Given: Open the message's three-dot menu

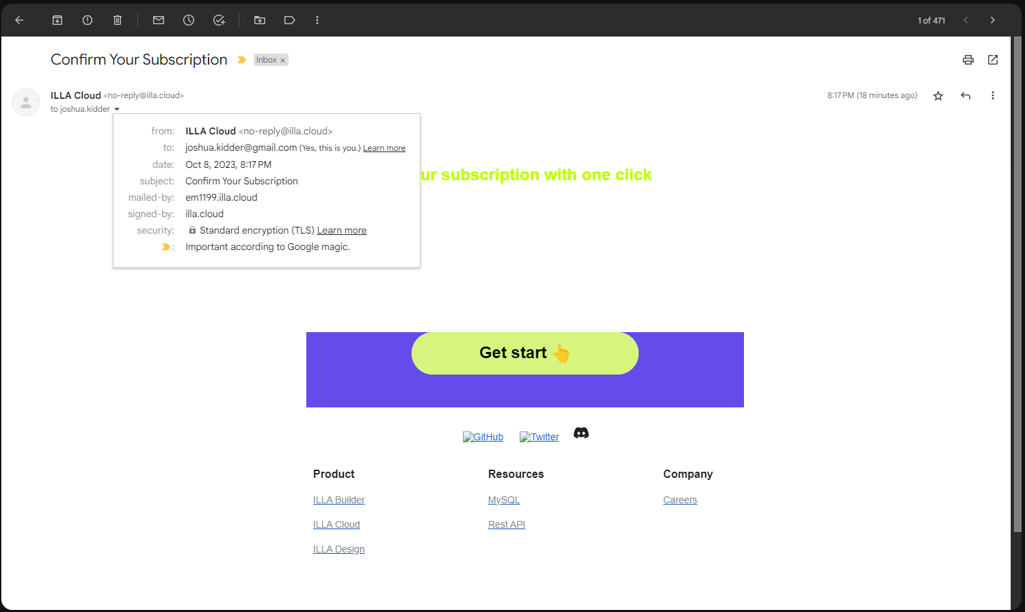Looking at the screenshot, I should [x=992, y=95].
